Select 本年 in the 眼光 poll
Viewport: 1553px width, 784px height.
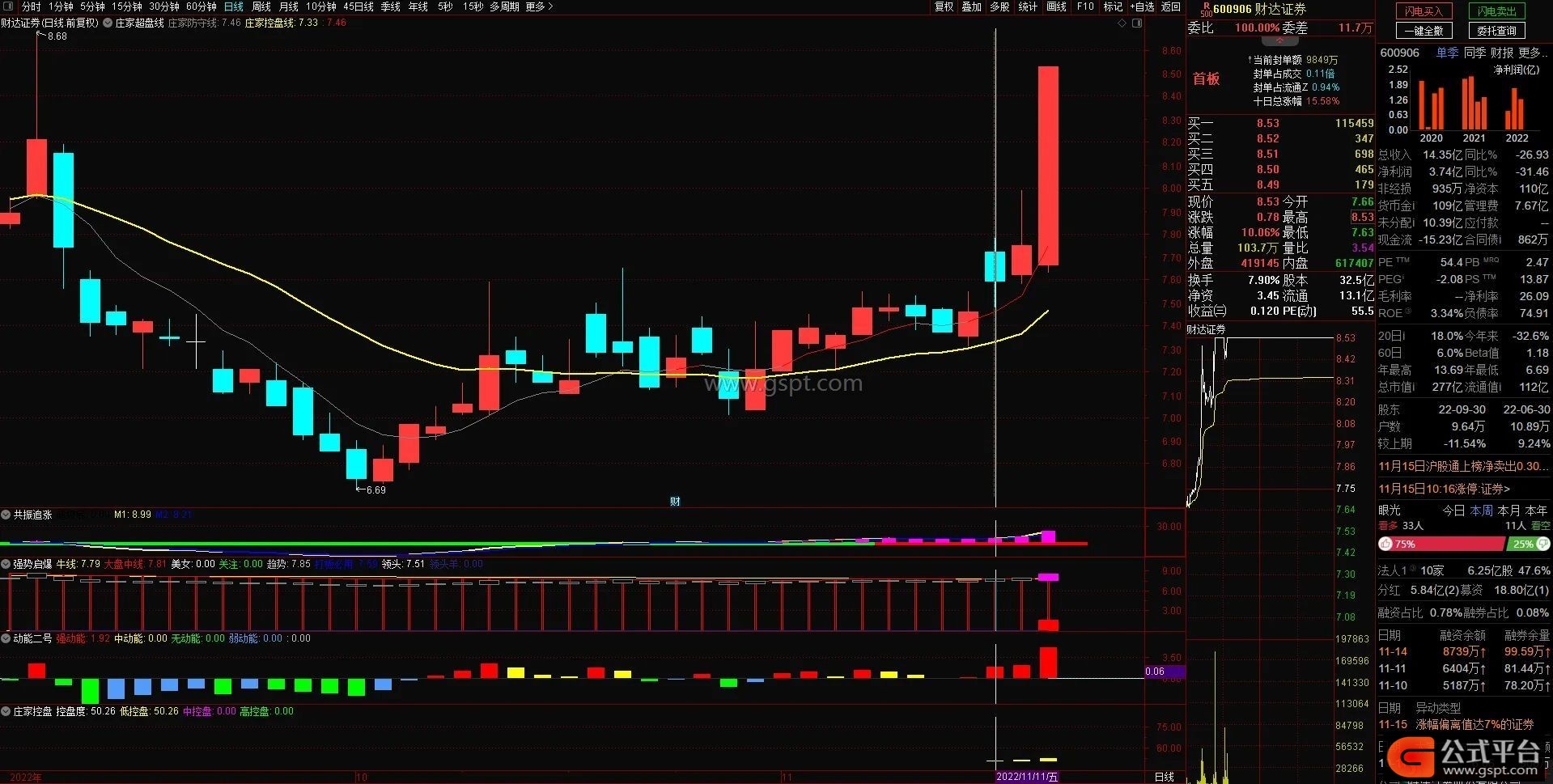1536,511
